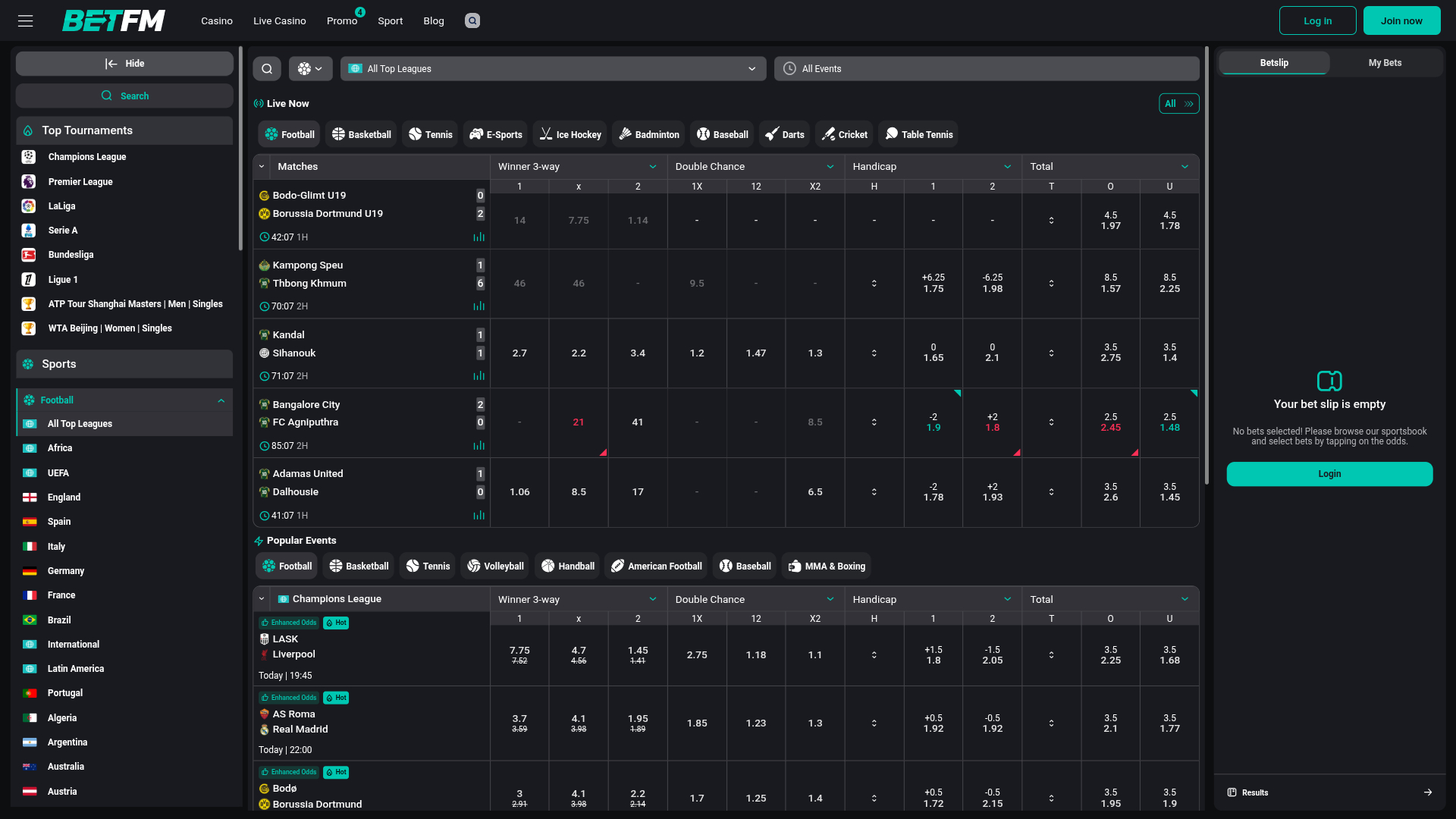Click the Premier League tournament icon
This screenshot has width=1456, height=819.
(x=29, y=182)
